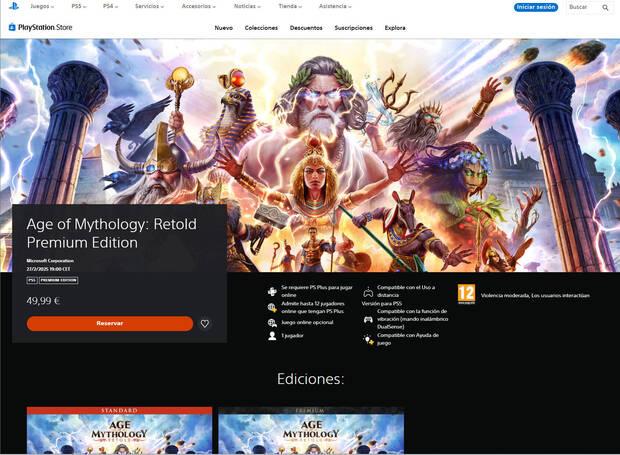Open the Explora store tab

click(x=395, y=28)
